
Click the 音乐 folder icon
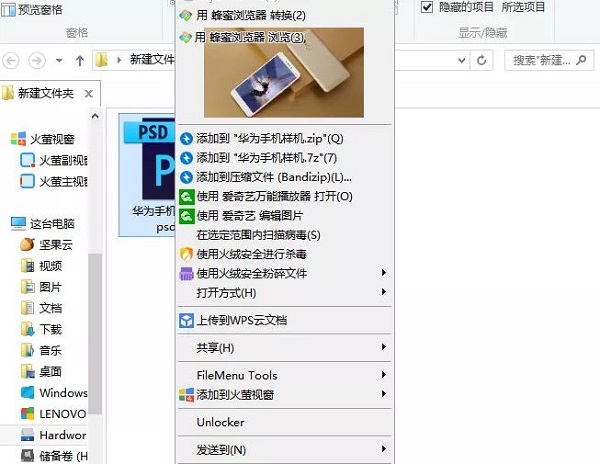pyautogui.click(x=28, y=350)
